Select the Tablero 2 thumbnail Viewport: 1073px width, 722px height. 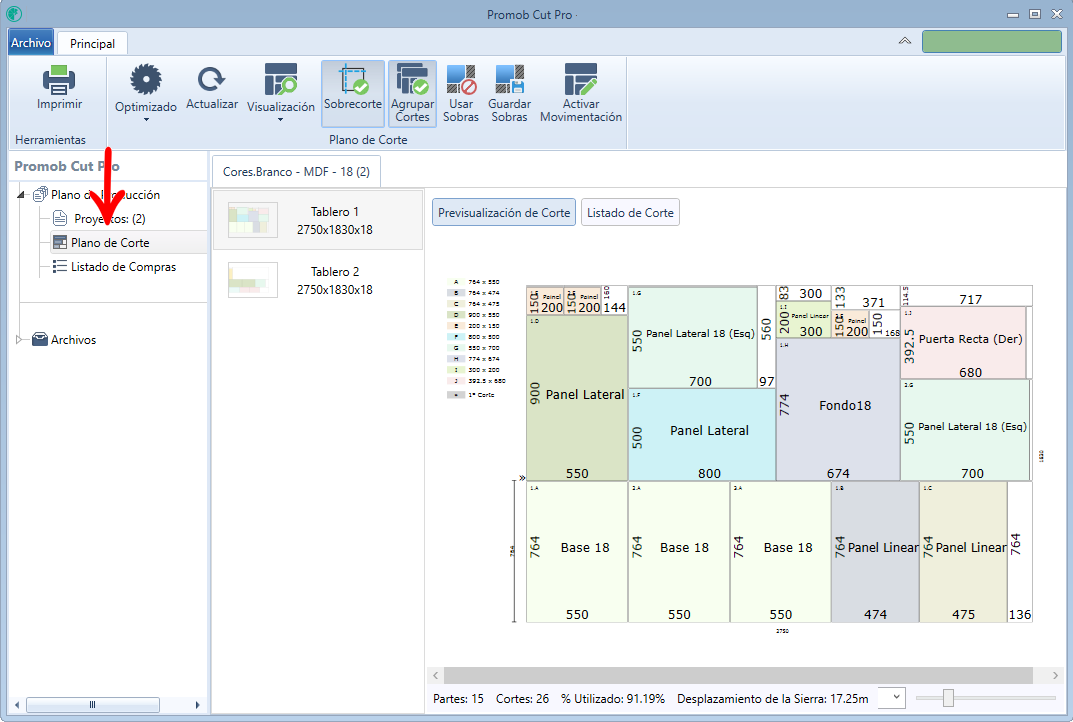click(318, 280)
